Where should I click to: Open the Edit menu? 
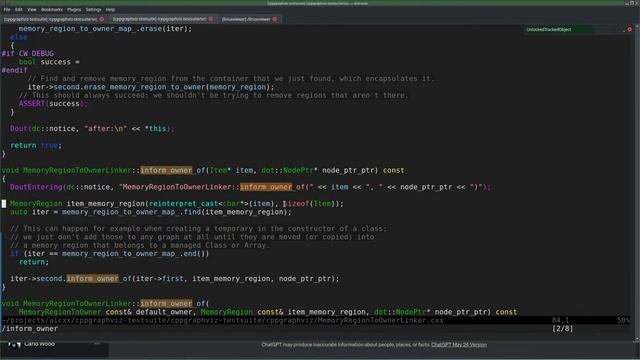(x=19, y=9)
